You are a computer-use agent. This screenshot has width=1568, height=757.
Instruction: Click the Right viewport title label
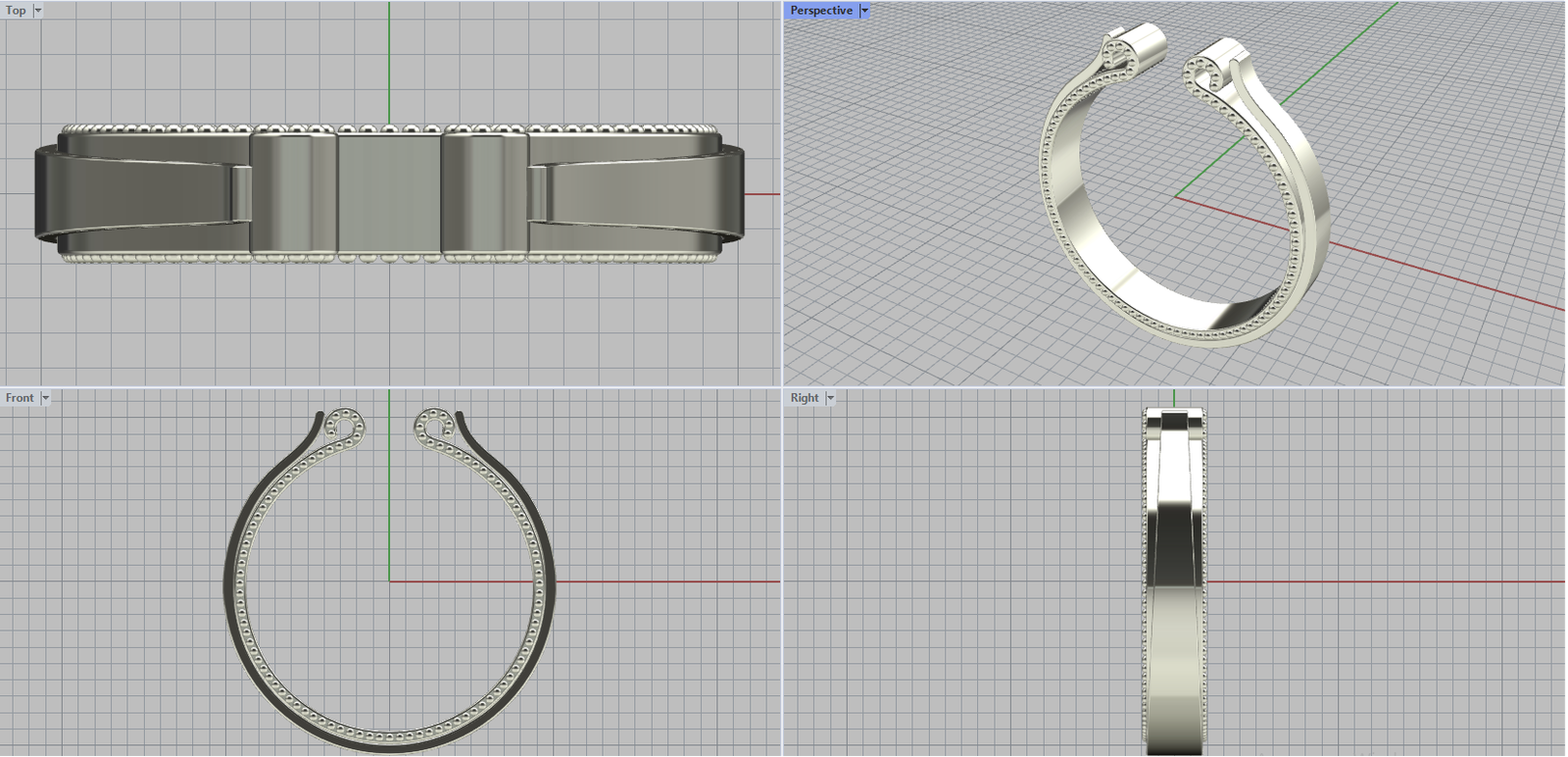(x=805, y=398)
